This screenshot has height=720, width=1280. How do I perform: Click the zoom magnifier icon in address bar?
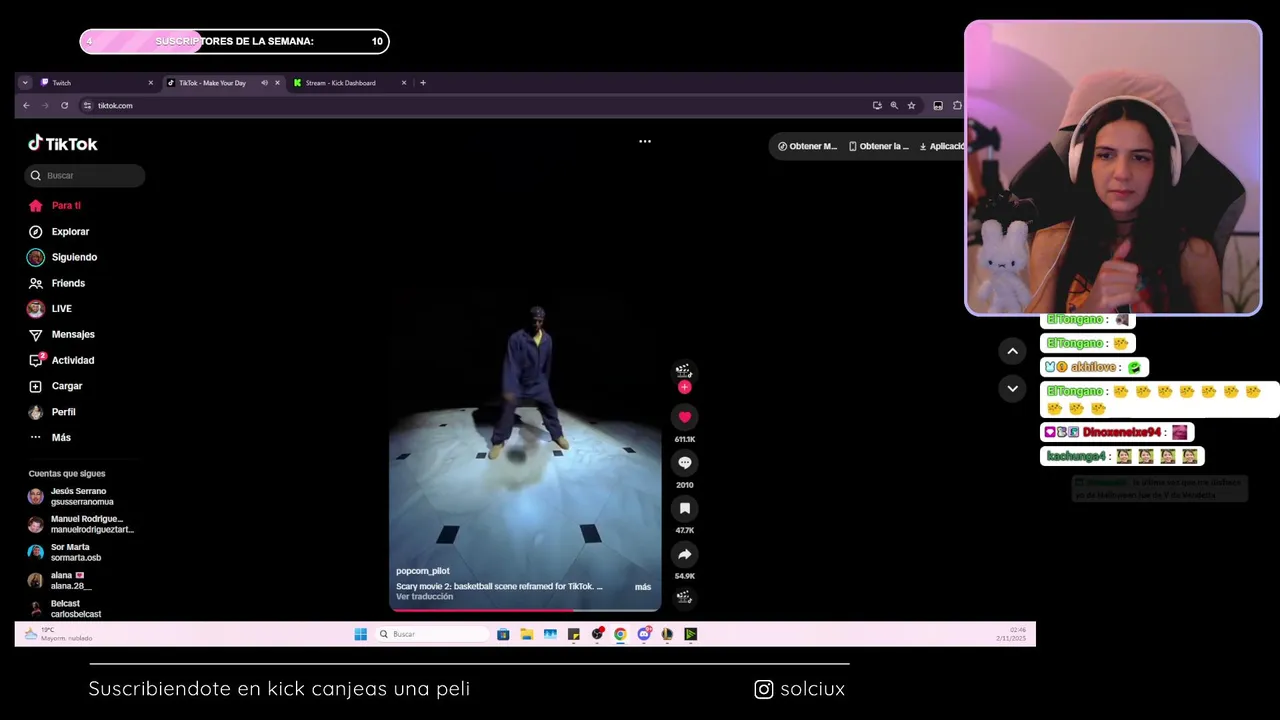click(894, 105)
